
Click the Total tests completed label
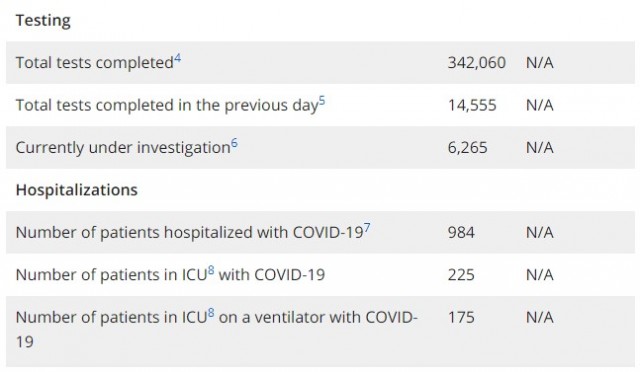(95, 63)
